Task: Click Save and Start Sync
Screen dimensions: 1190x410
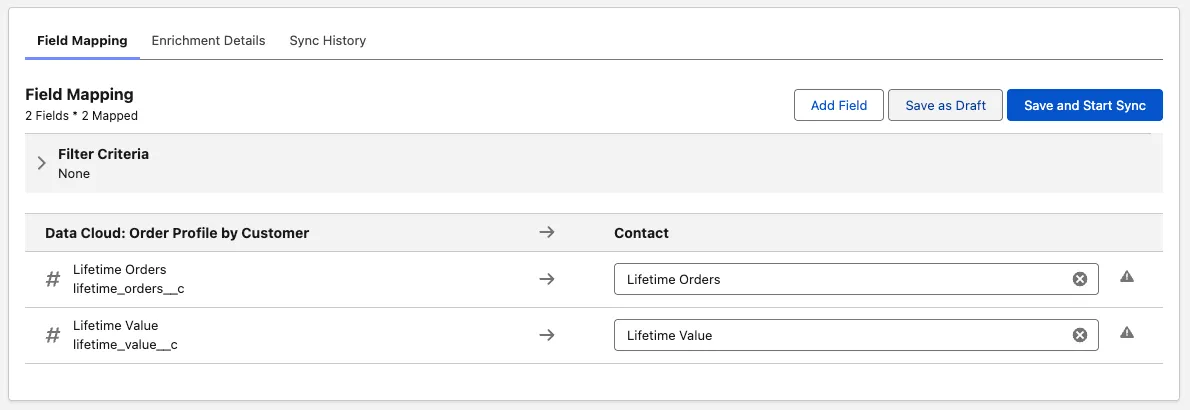Action: (1084, 105)
